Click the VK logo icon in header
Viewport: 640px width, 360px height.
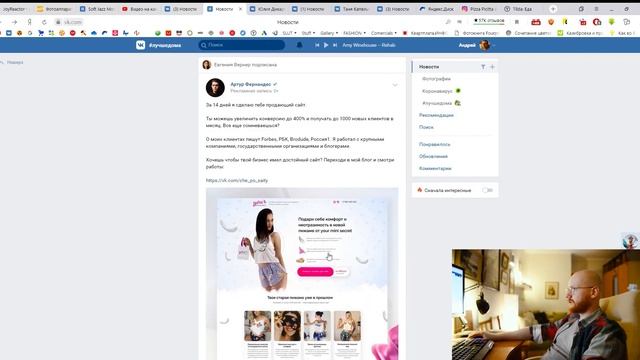[x=140, y=45]
